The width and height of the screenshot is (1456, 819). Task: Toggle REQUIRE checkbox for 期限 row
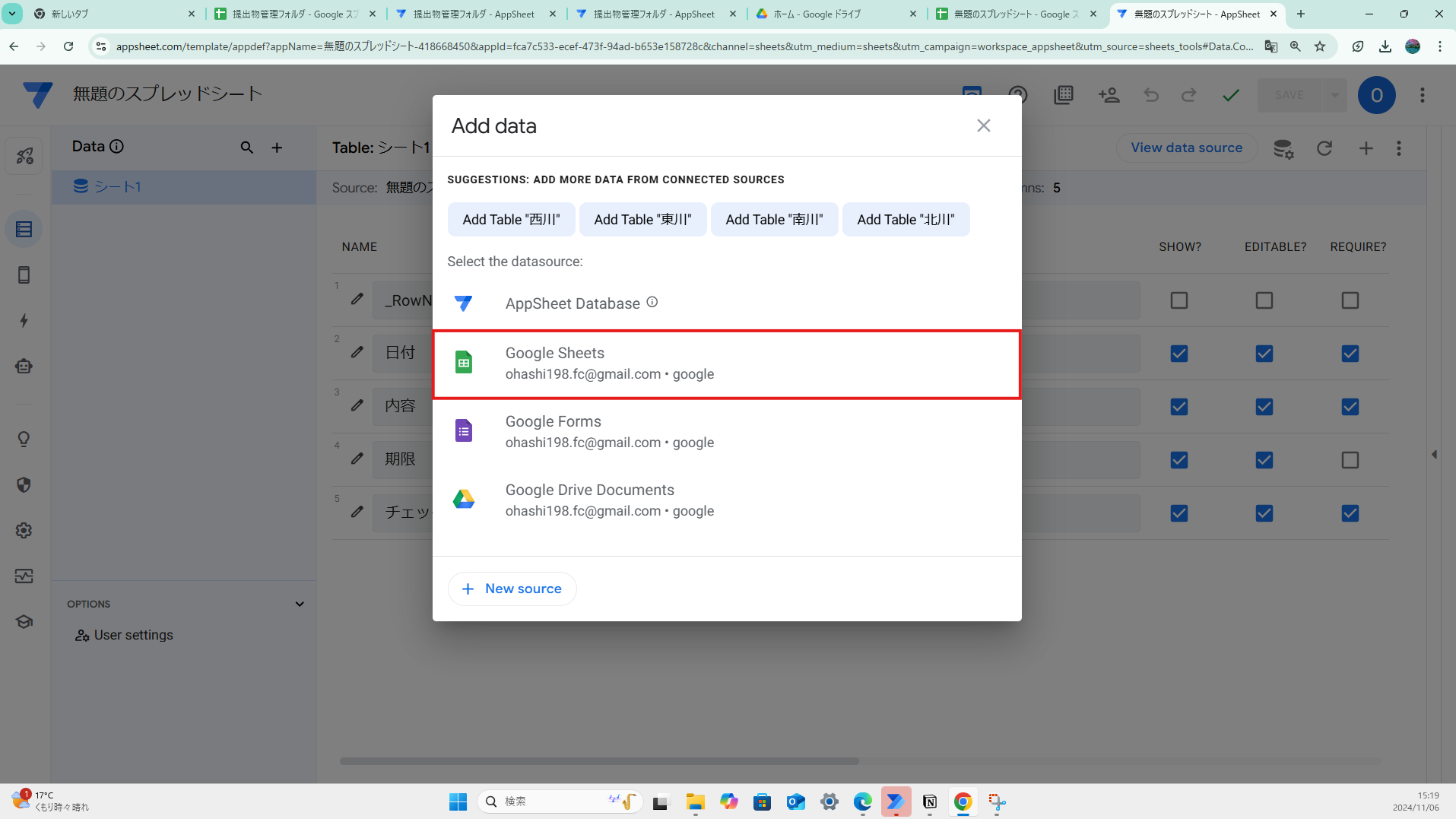click(x=1350, y=460)
